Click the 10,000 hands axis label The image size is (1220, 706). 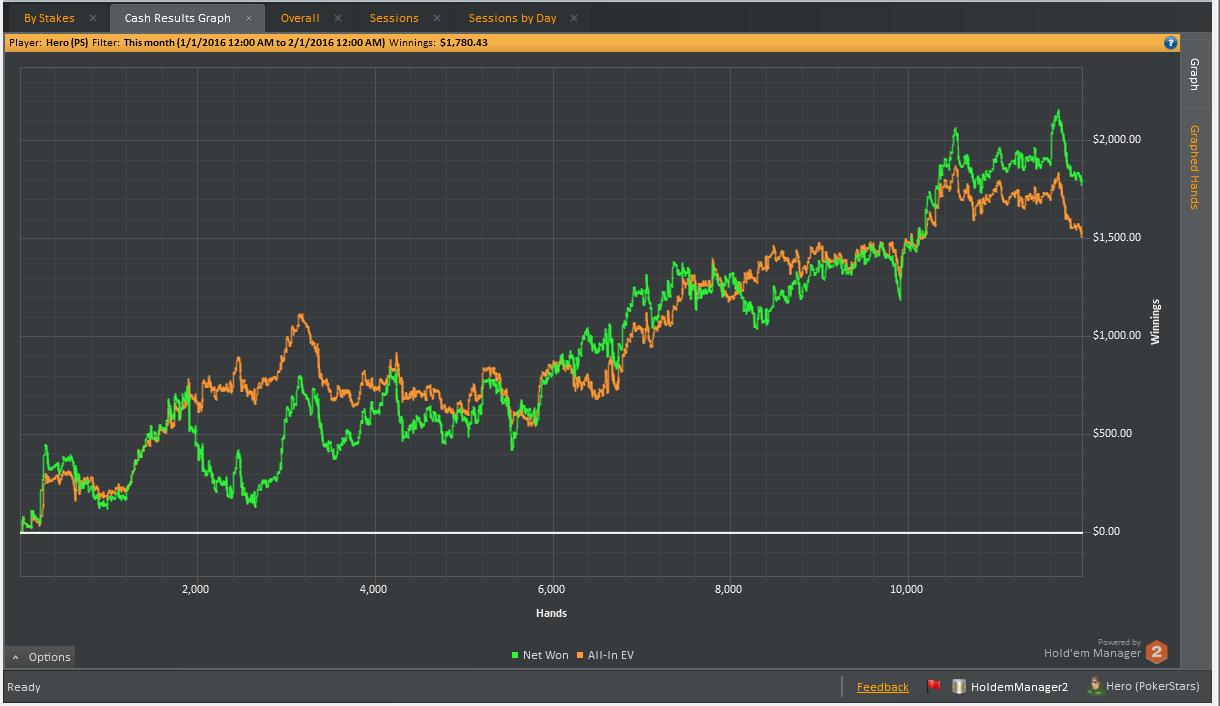(x=907, y=589)
